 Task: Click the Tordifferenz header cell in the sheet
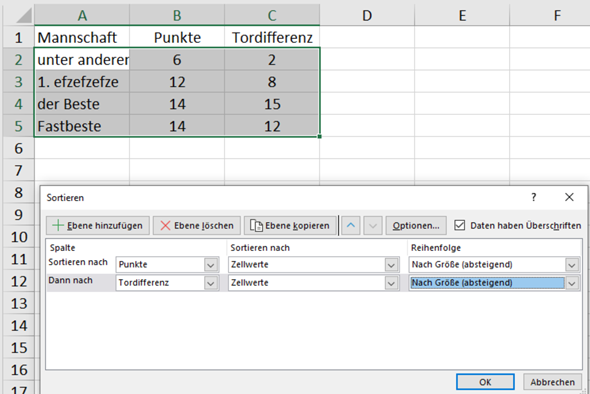(272, 37)
